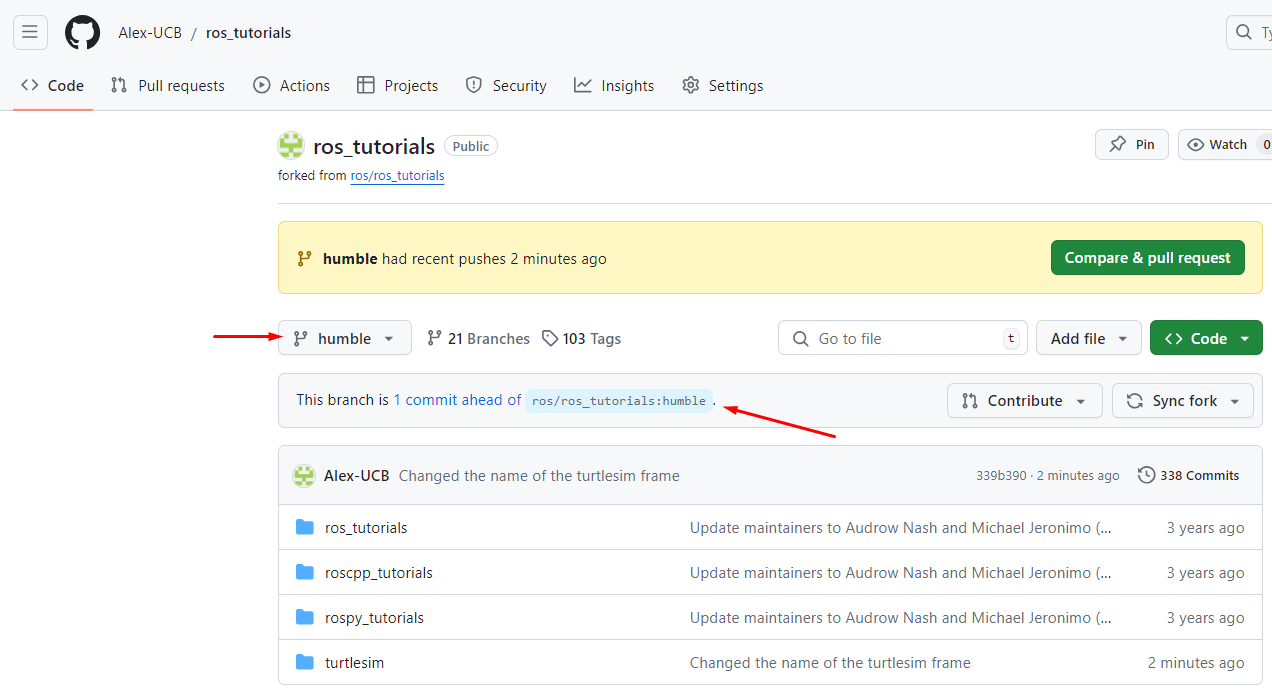Click the Alex-UCB commit author avatar
The width and height of the screenshot is (1272, 693).
click(304, 476)
